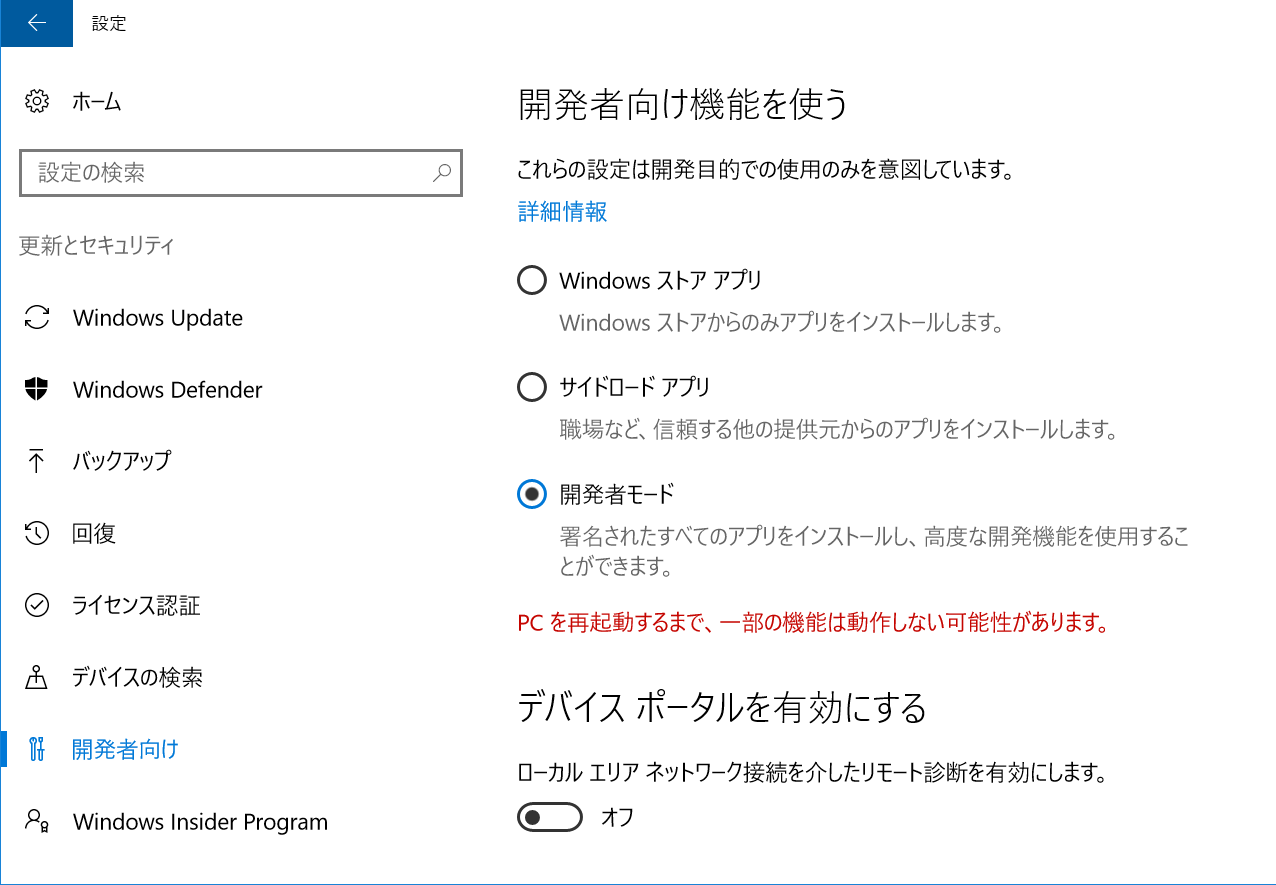The height and width of the screenshot is (885, 1276).
Task: Click the backup upward arrow icon
Action: [x=37, y=461]
